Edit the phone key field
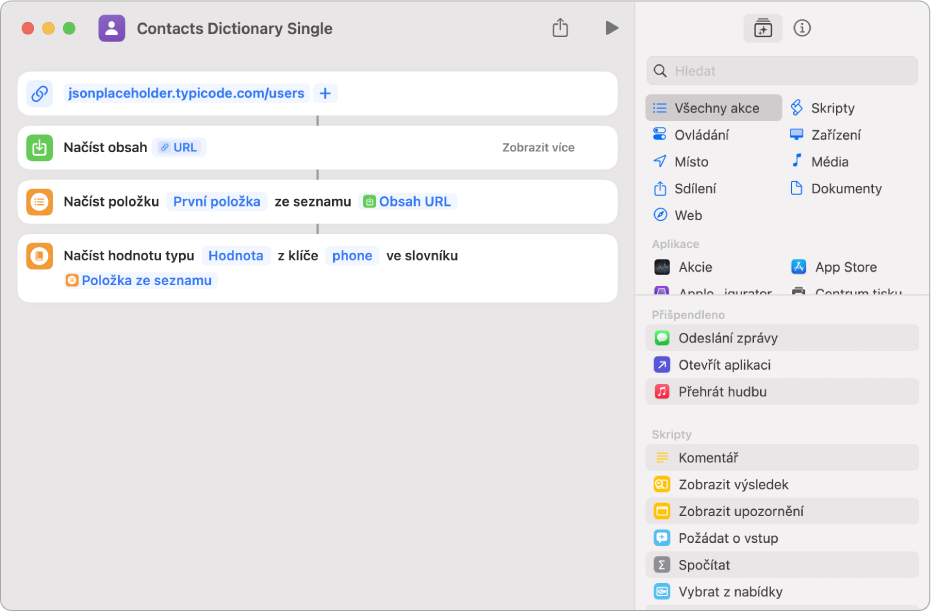 [x=352, y=255]
